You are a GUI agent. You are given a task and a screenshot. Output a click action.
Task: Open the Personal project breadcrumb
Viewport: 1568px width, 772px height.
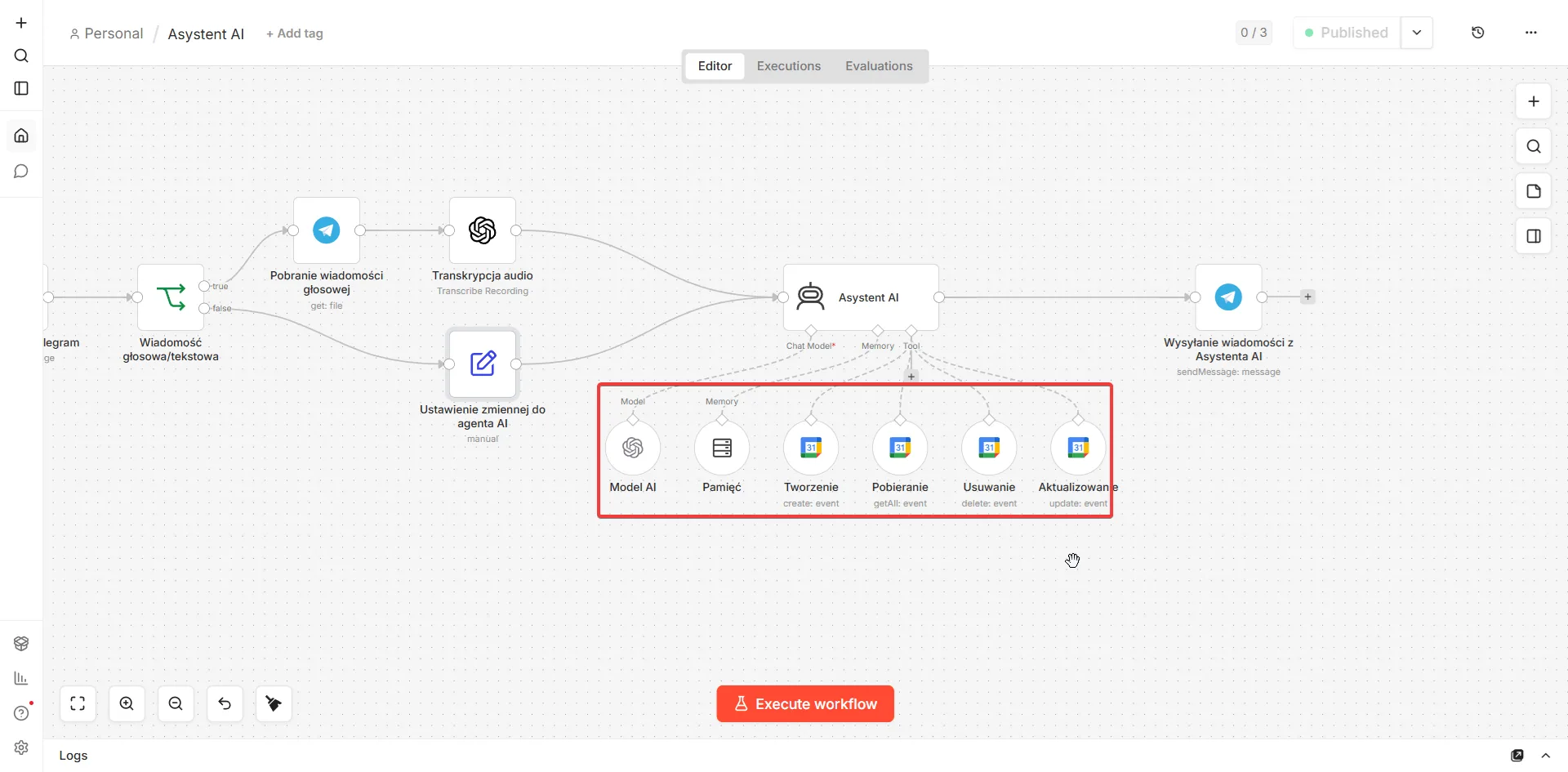[106, 33]
